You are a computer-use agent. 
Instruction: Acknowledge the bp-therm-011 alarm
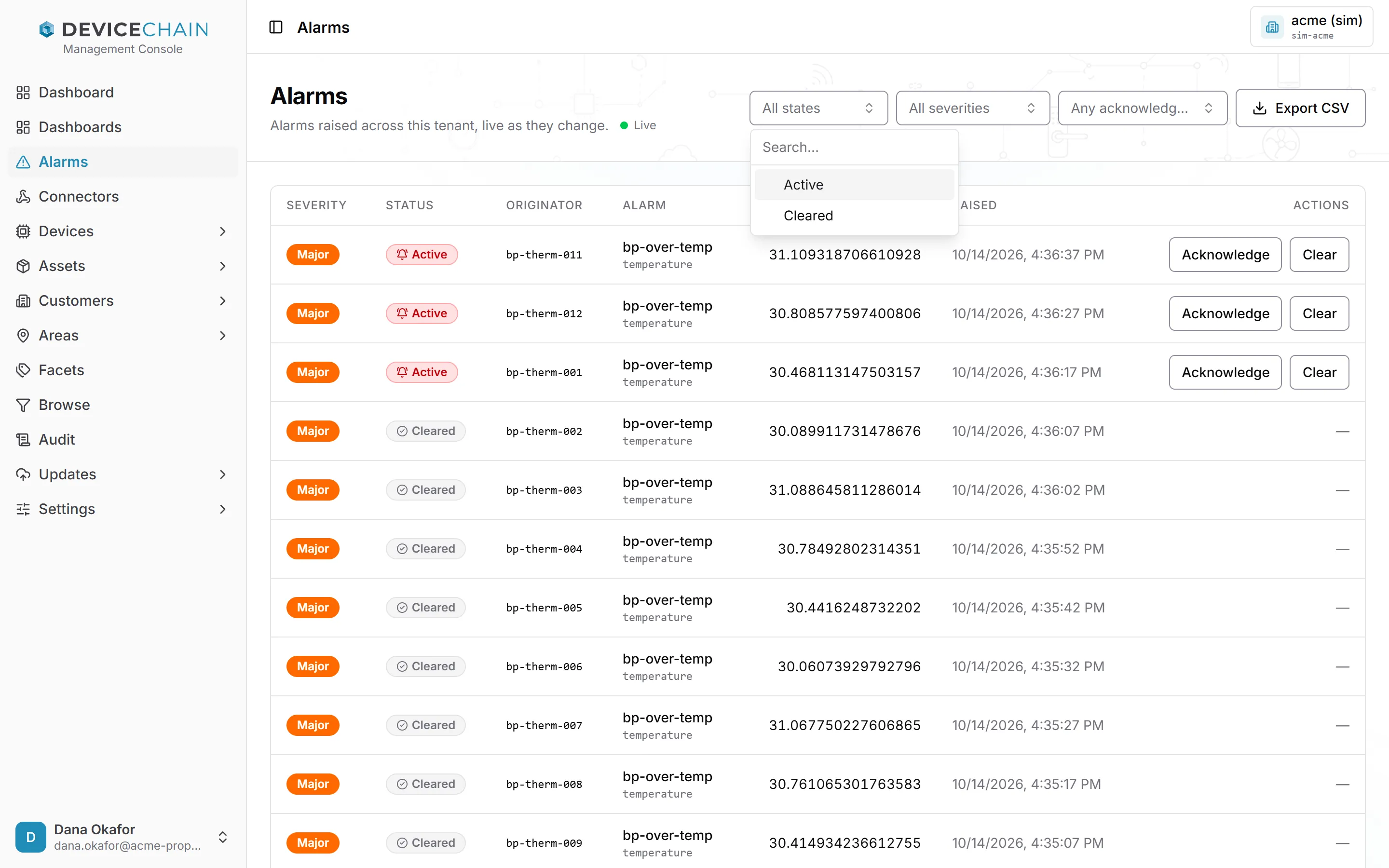pyautogui.click(x=1225, y=255)
